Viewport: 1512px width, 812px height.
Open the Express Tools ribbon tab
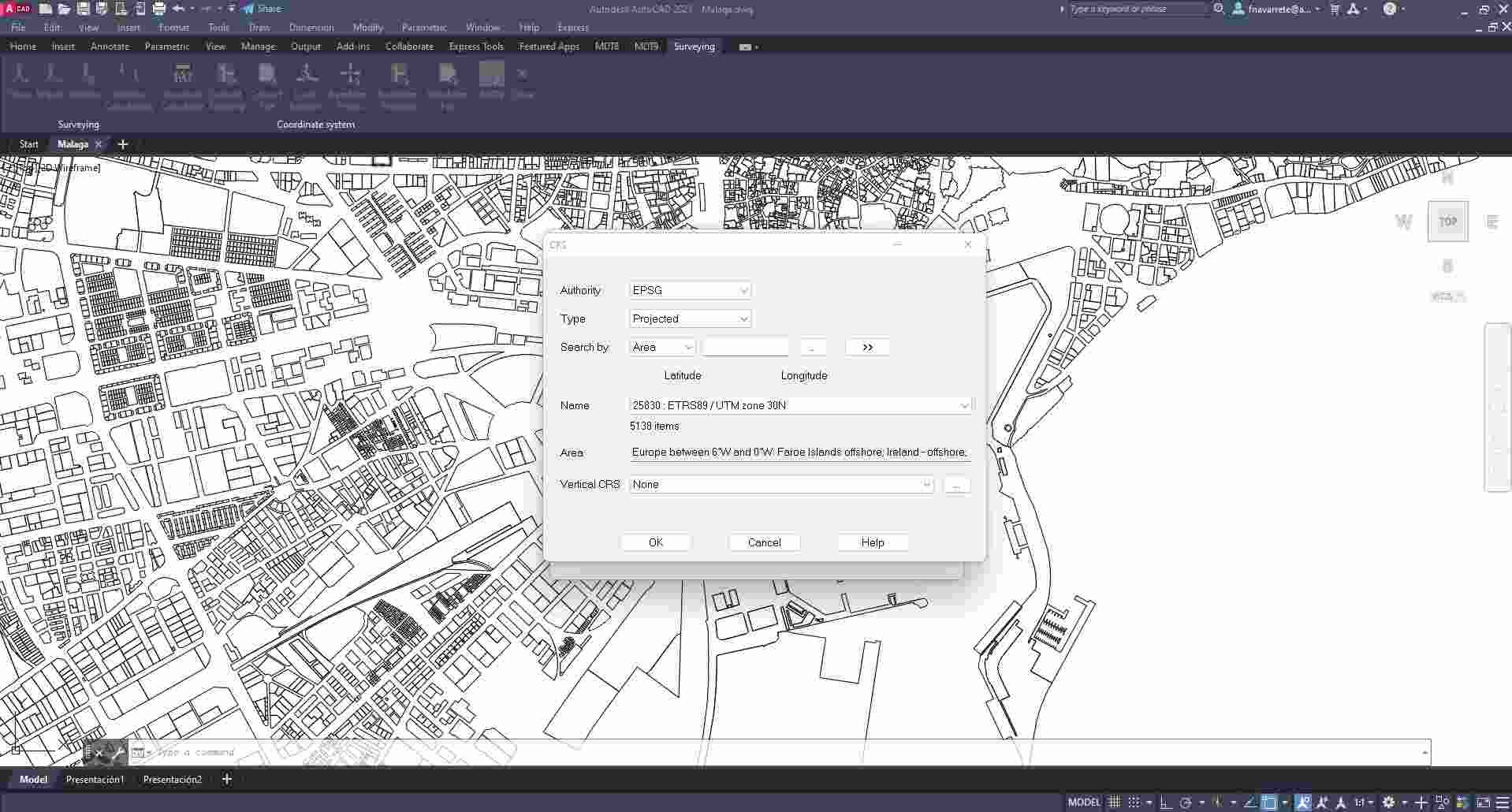click(x=475, y=47)
